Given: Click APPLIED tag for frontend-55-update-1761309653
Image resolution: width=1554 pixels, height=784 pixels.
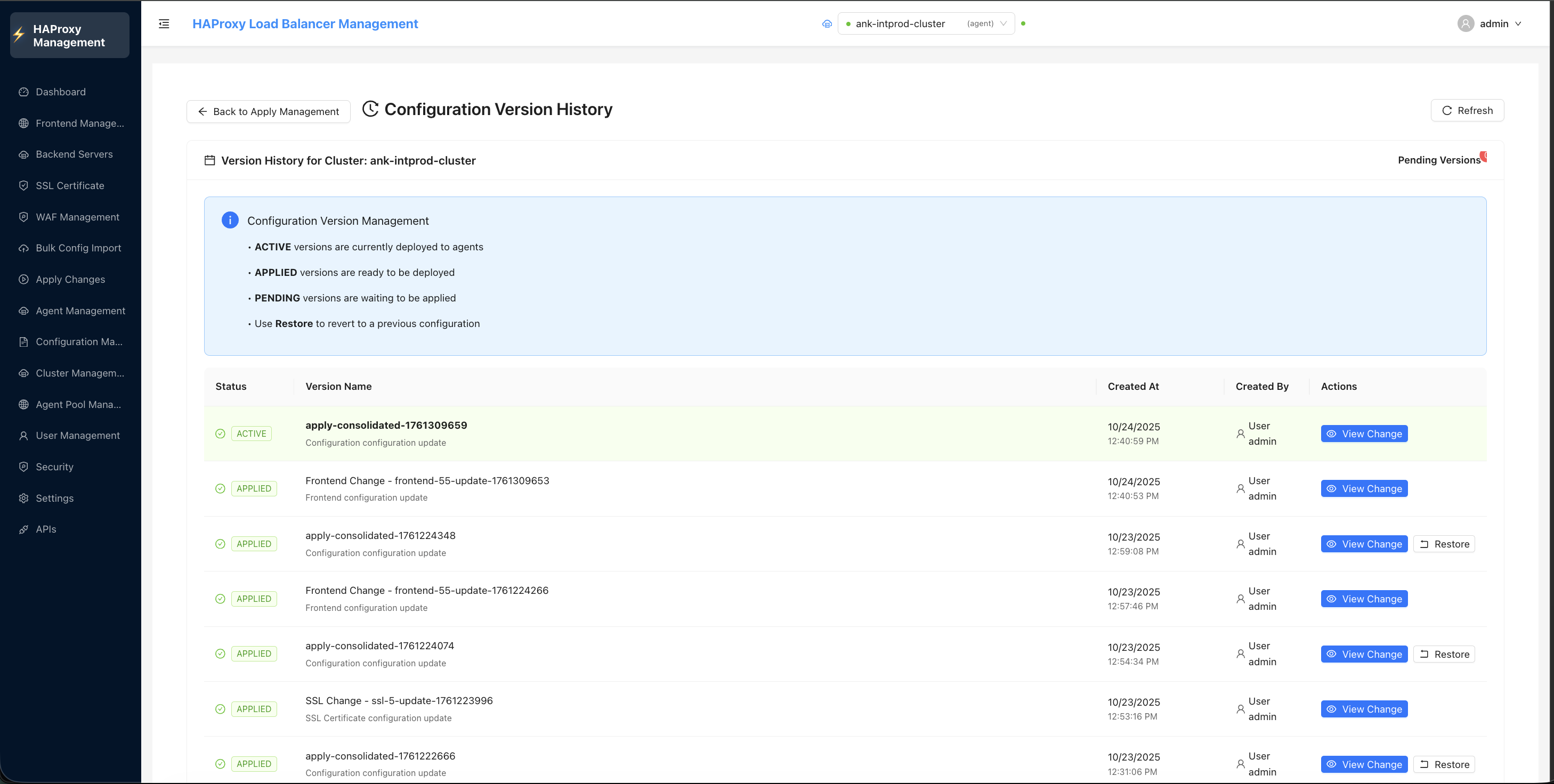Looking at the screenshot, I should click(253, 488).
